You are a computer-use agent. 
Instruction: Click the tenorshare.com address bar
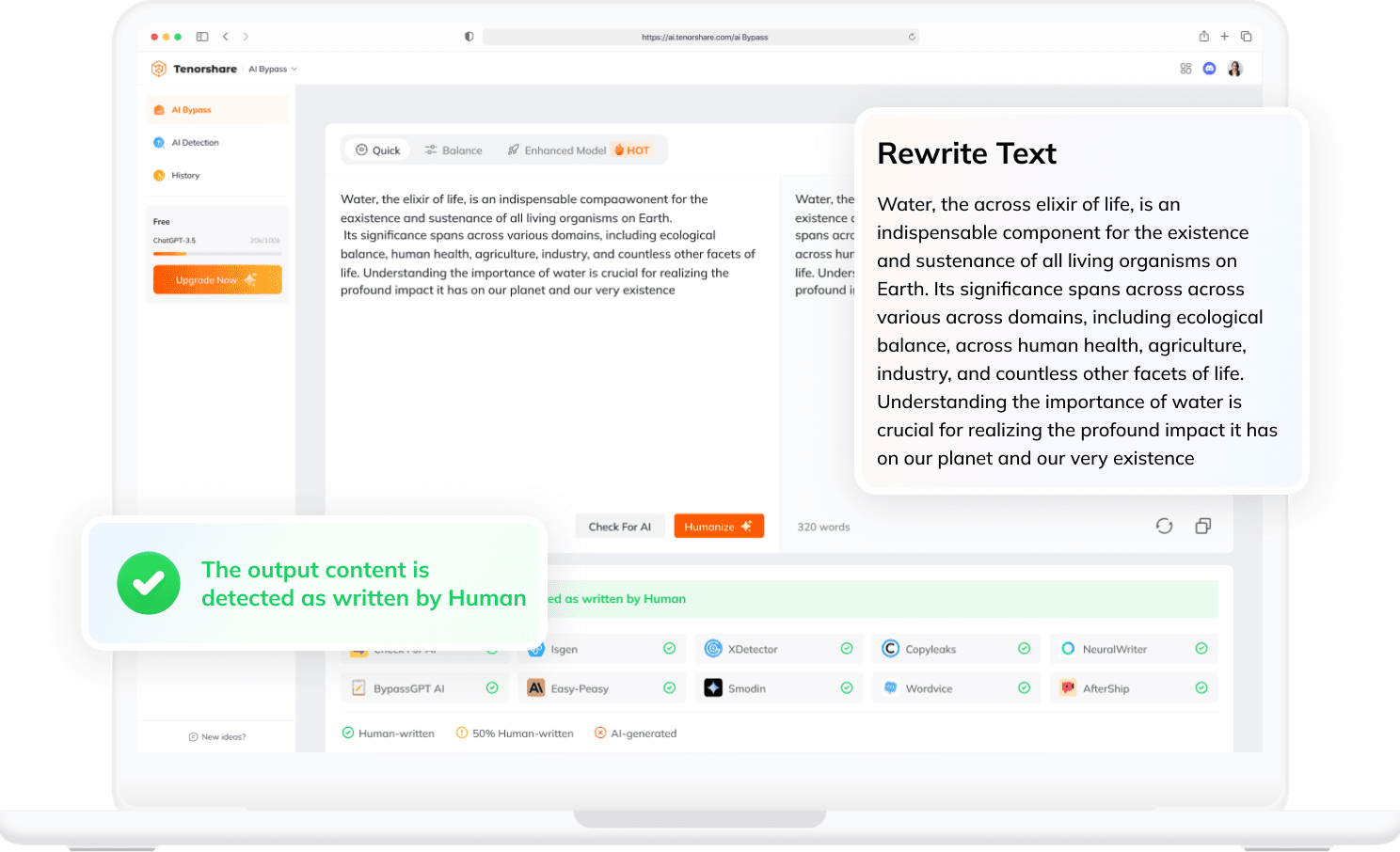(x=700, y=37)
